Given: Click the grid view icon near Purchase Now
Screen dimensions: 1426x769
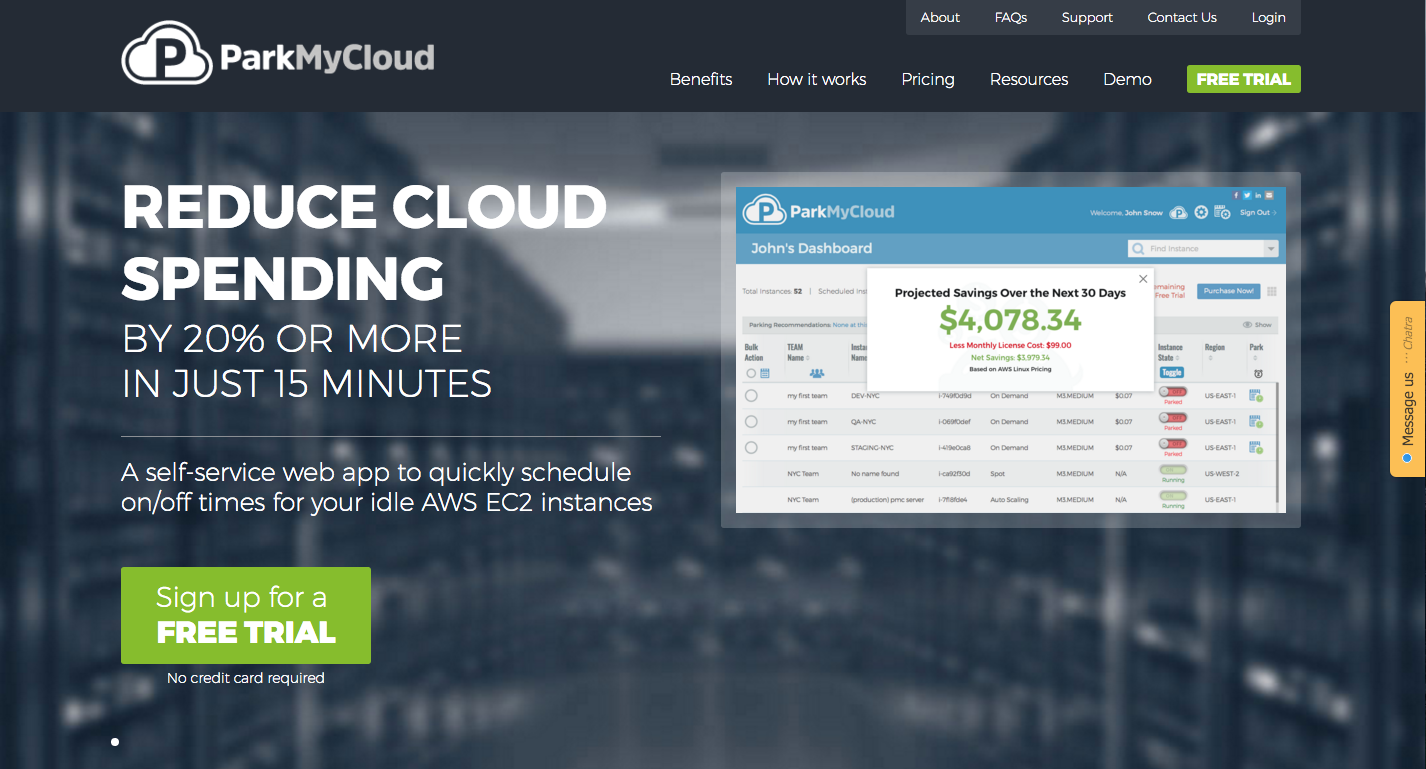Looking at the screenshot, I should (1272, 292).
